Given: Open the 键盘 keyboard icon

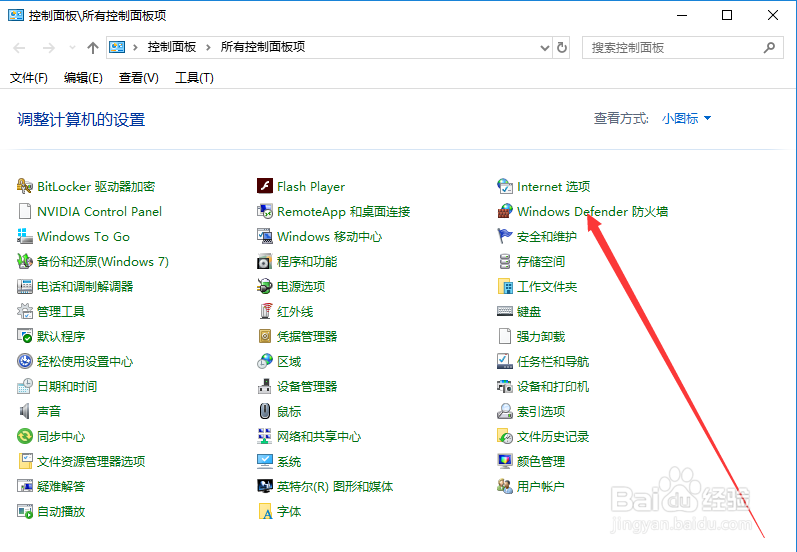Looking at the screenshot, I should (505, 311).
